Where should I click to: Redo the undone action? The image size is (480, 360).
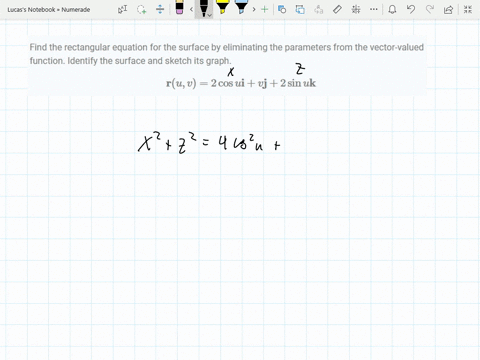(430, 9)
